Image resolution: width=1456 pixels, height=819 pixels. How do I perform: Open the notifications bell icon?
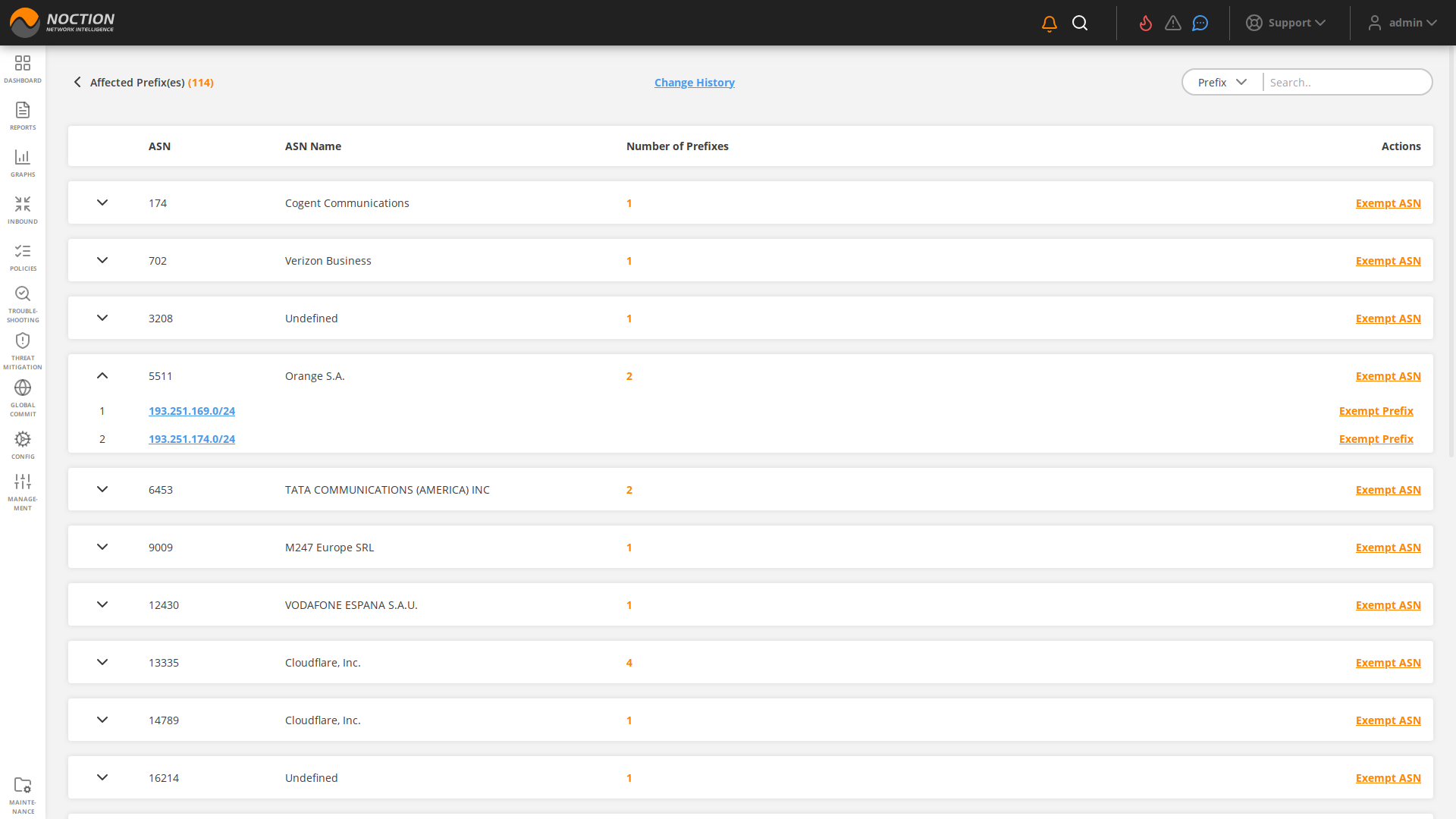click(x=1050, y=24)
